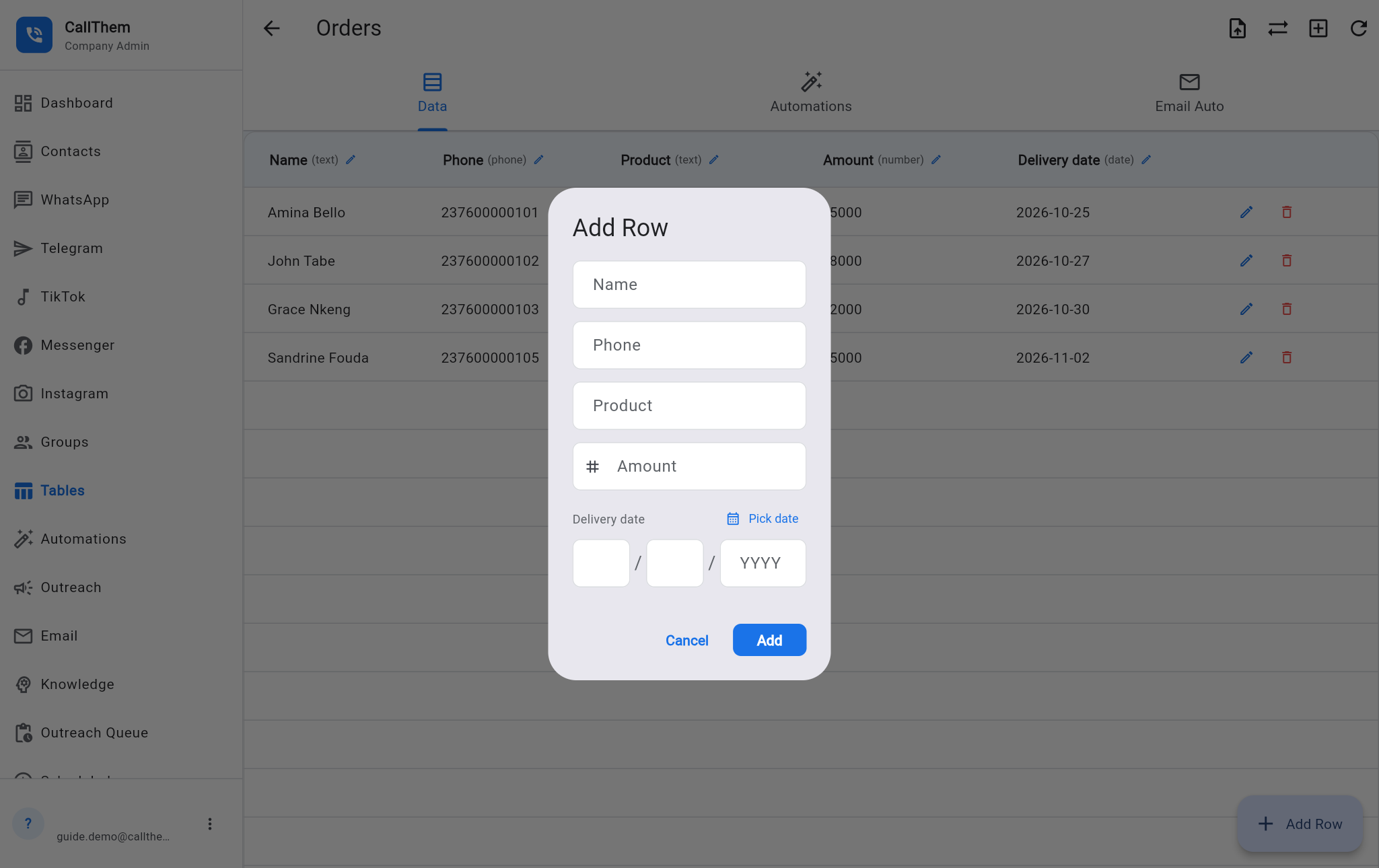The height and width of the screenshot is (868, 1379).
Task: Click the help question mark icon
Action: [x=28, y=824]
